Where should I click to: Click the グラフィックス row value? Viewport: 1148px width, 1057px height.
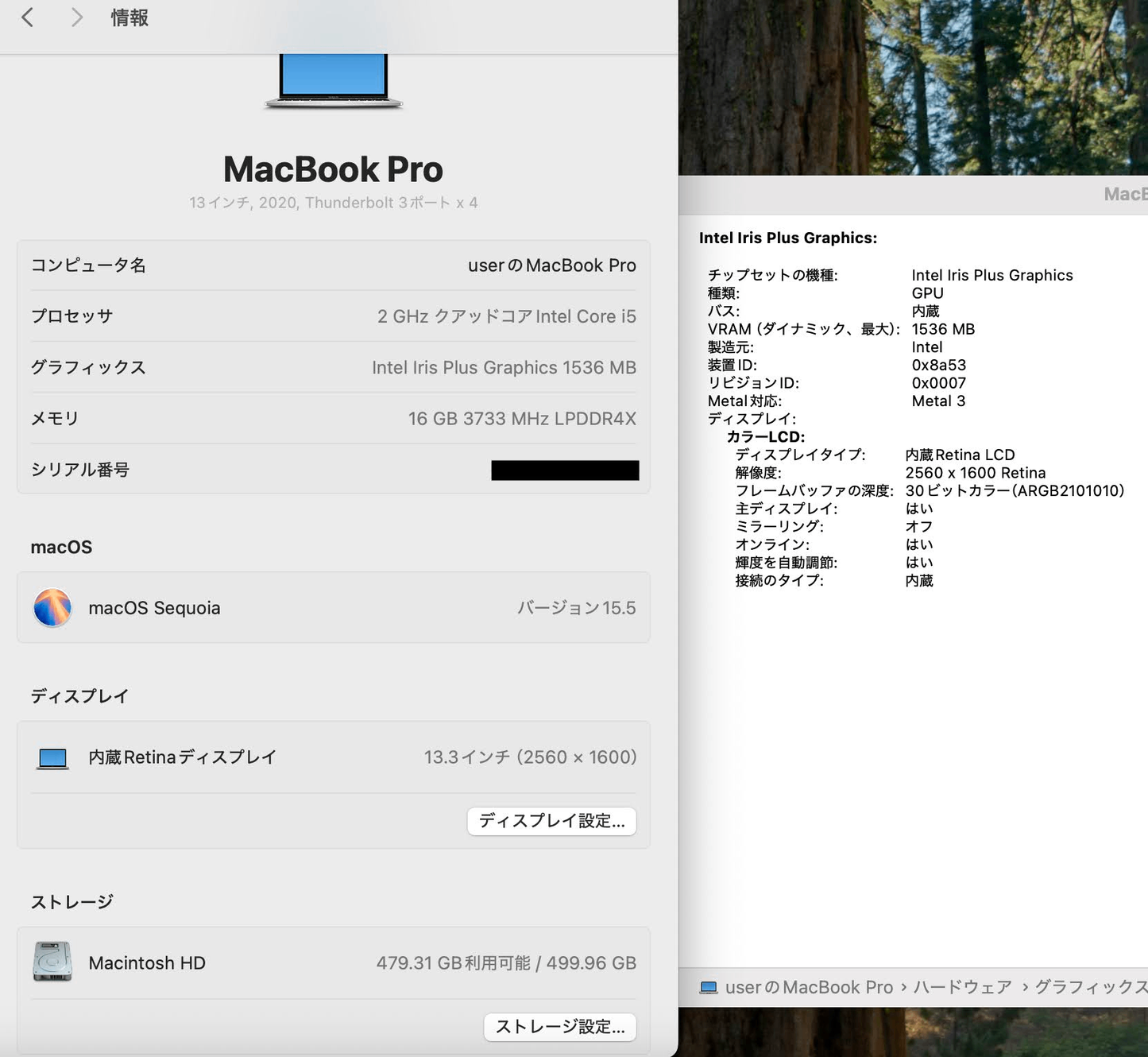click(504, 367)
